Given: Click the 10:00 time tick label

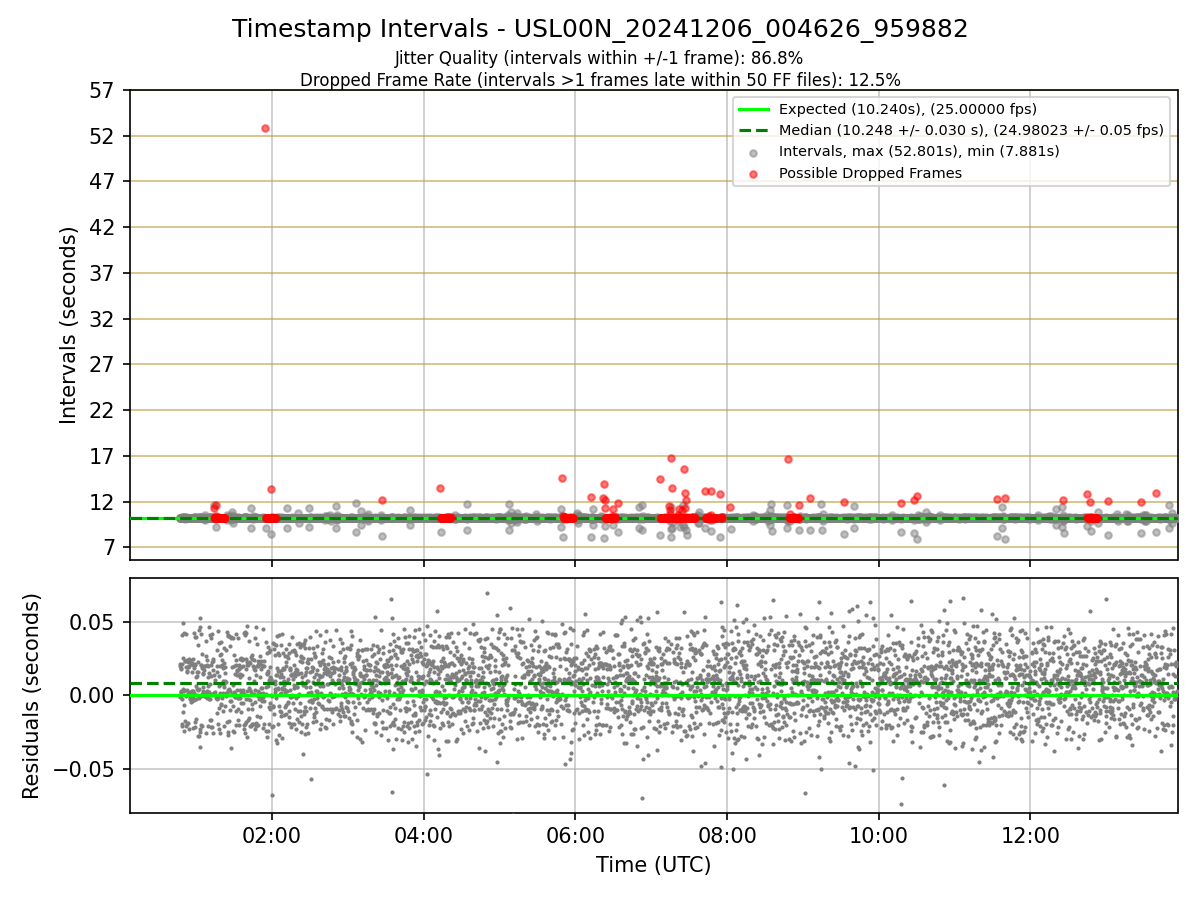Looking at the screenshot, I should point(879,835).
